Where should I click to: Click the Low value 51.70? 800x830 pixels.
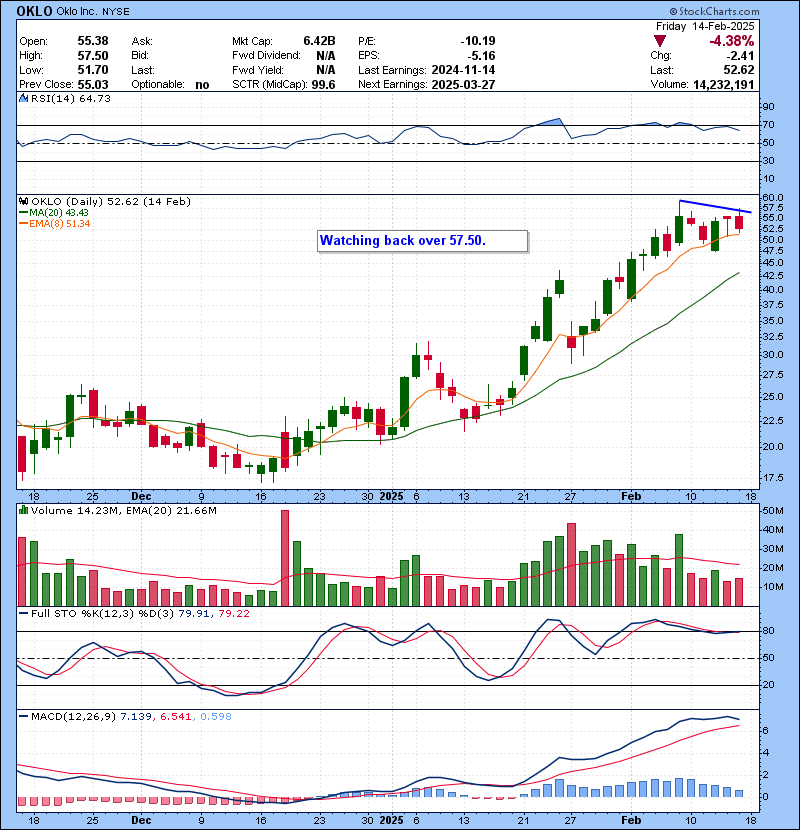[x=93, y=70]
